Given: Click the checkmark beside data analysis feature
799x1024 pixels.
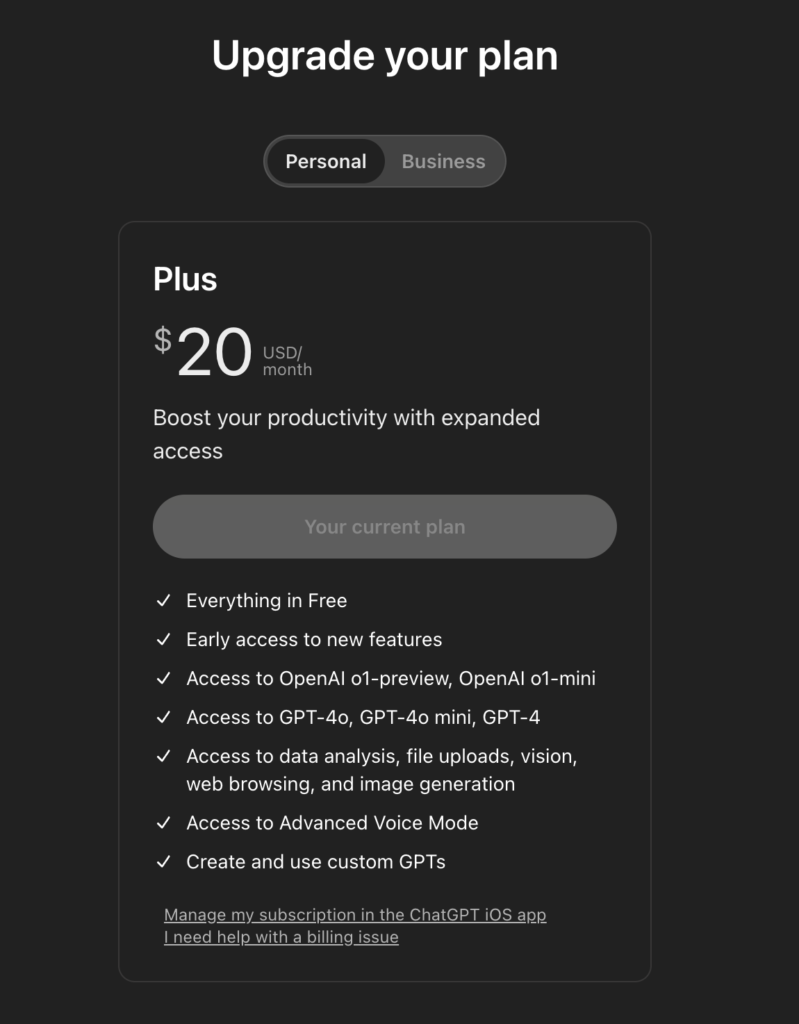Looking at the screenshot, I should (163, 757).
